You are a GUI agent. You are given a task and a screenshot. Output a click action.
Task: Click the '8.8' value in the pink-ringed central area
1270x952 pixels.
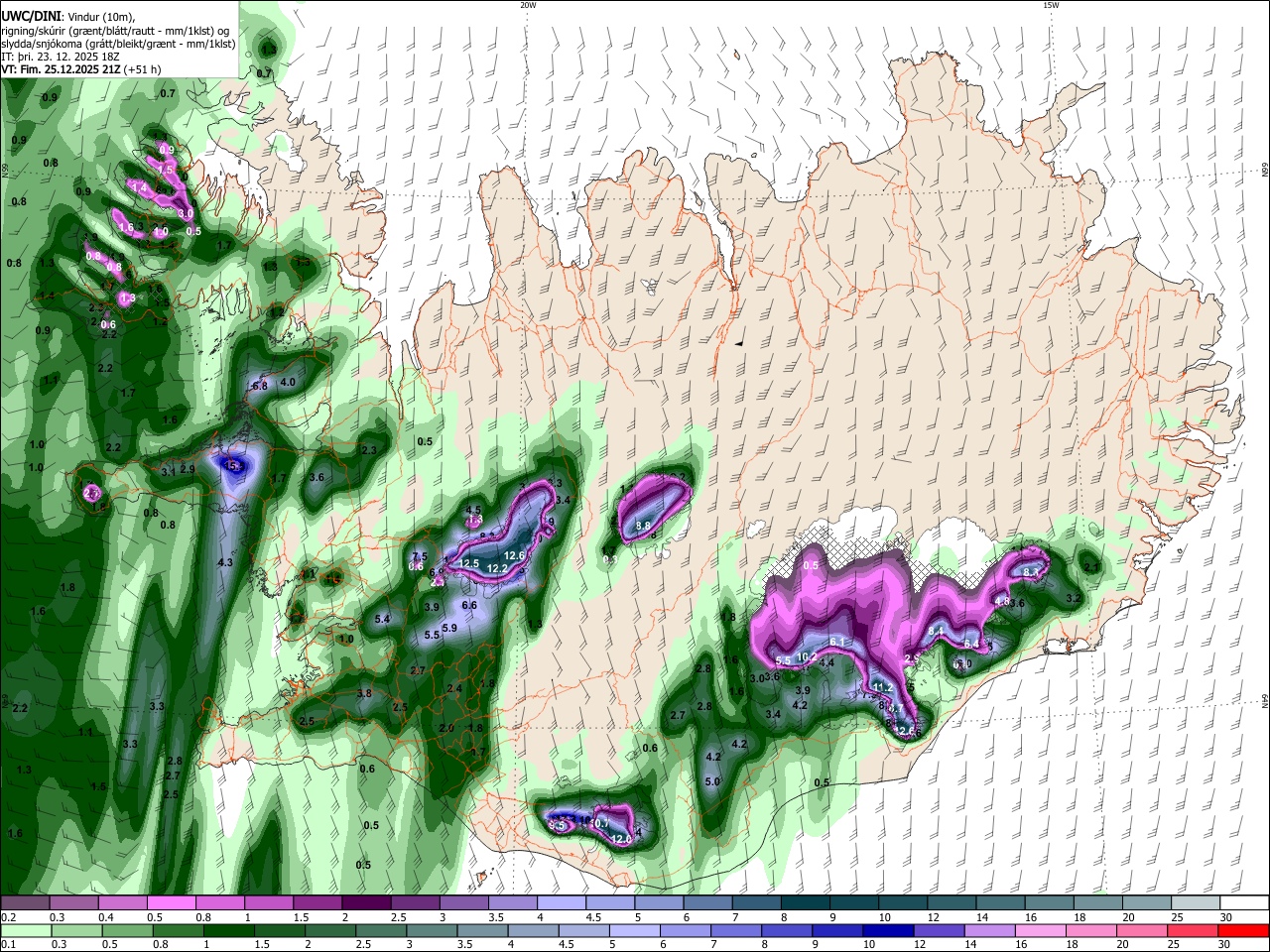(x=643, y=527)
